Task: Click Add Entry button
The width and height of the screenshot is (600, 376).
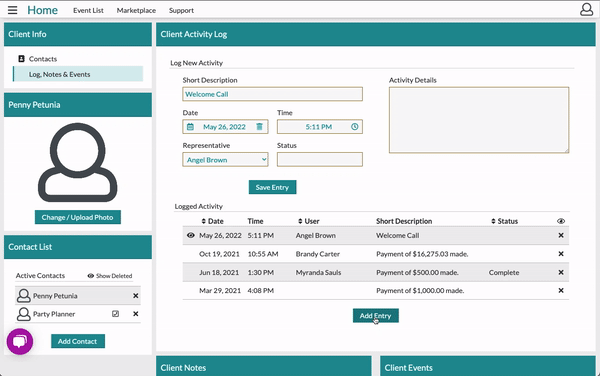Action: coord(376,316)
